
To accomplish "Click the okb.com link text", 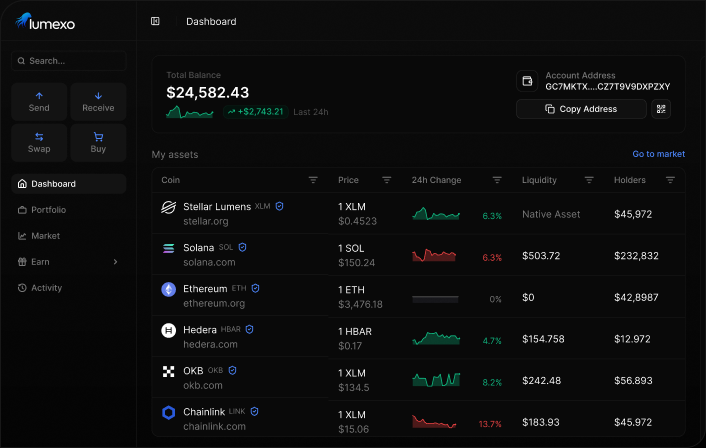I will [203, 385].
